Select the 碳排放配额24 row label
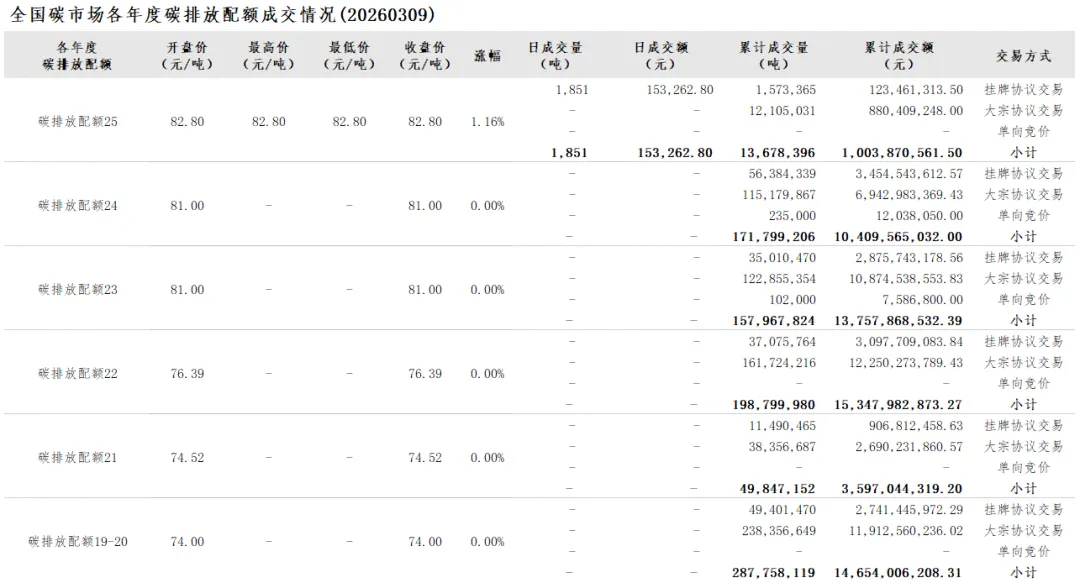The image size is (1080, 583). [x=78, y=205]
